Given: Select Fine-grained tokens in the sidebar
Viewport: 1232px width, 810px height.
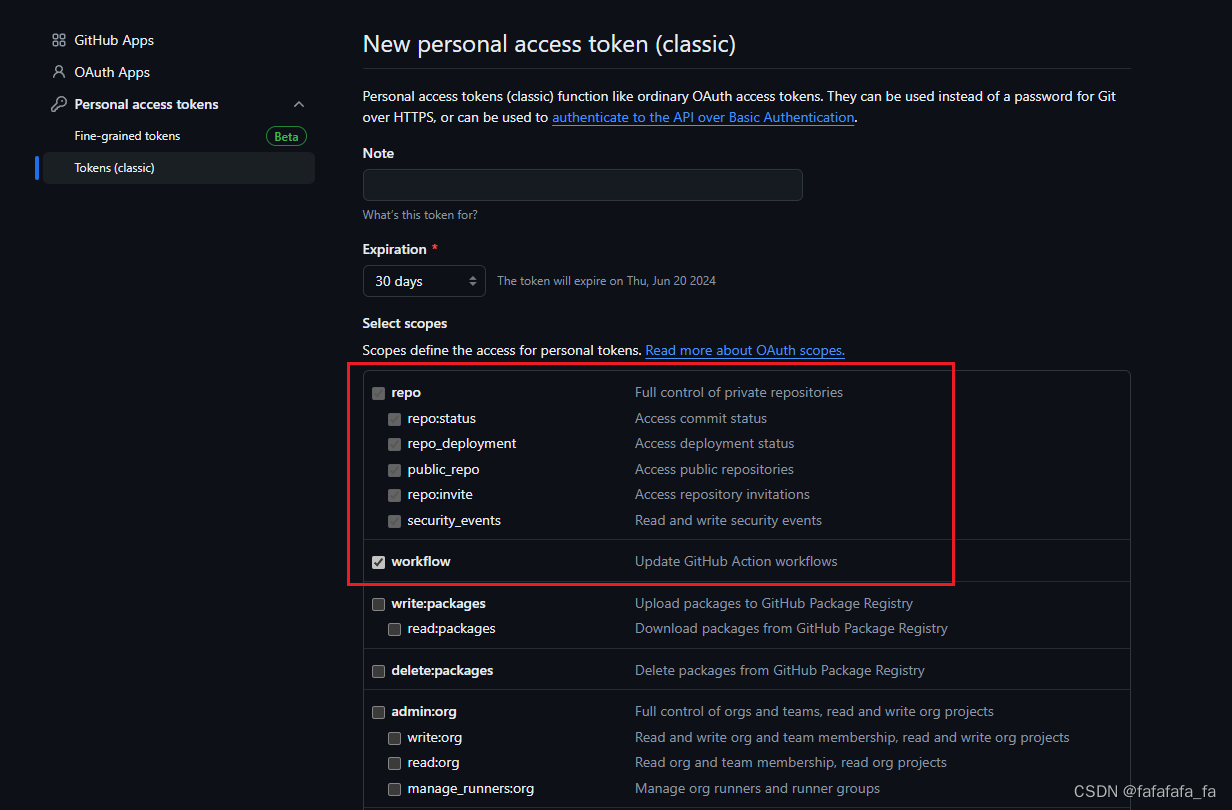Looking at the screenshot, I should tap(127, 136).
